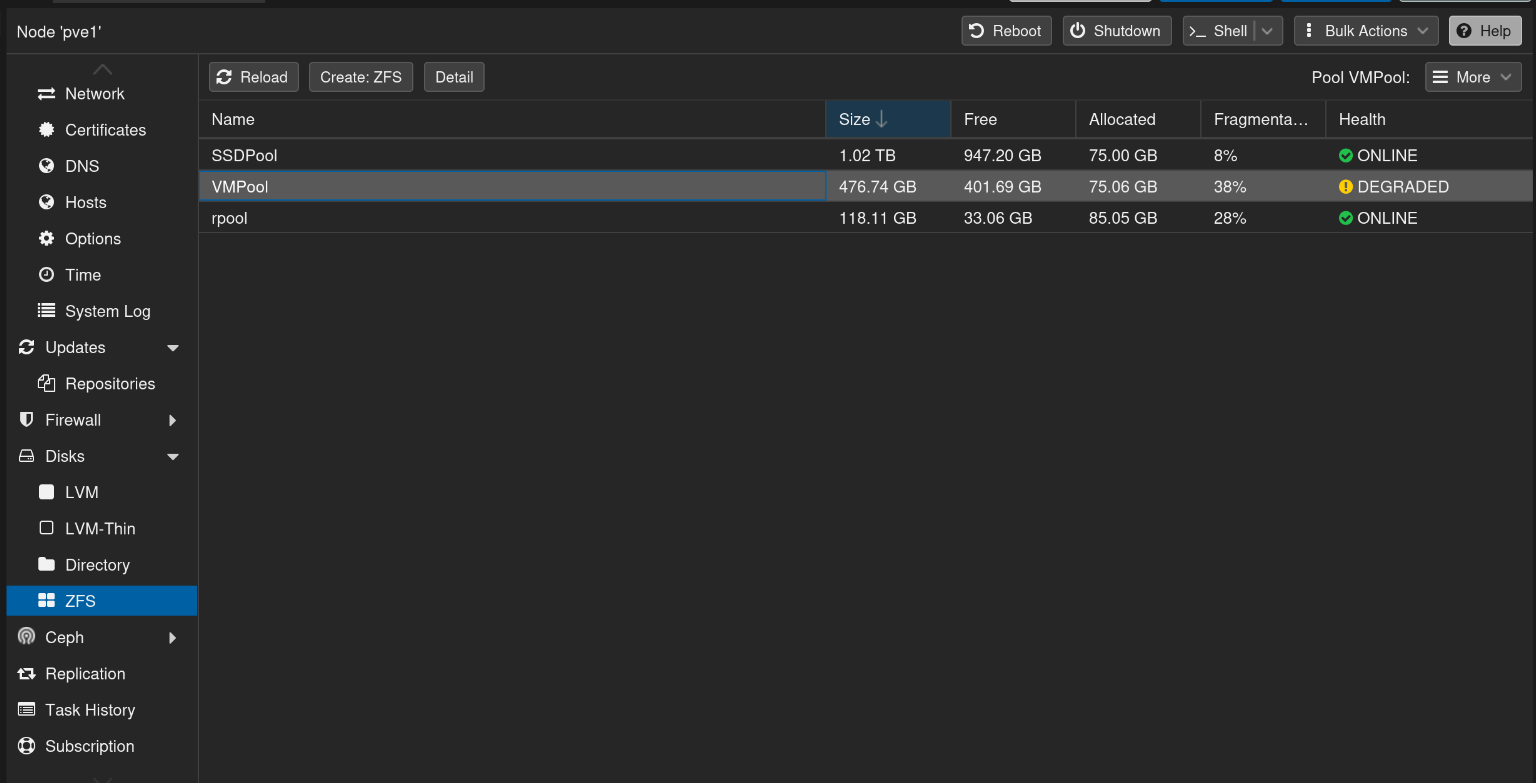Click the Task History list icon
This screenshot has width=1536, height=783.
(x=26, y=710)
